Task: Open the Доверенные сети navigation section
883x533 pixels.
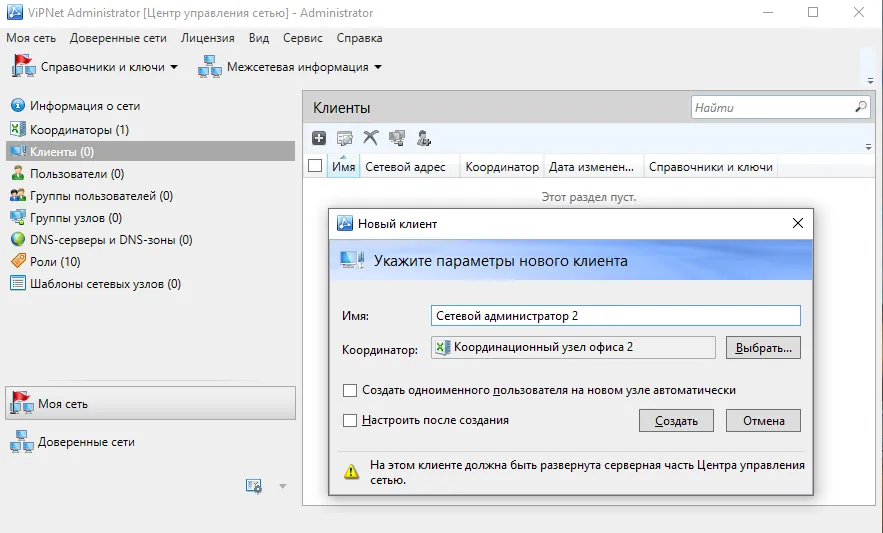Action: coord(150,442)
